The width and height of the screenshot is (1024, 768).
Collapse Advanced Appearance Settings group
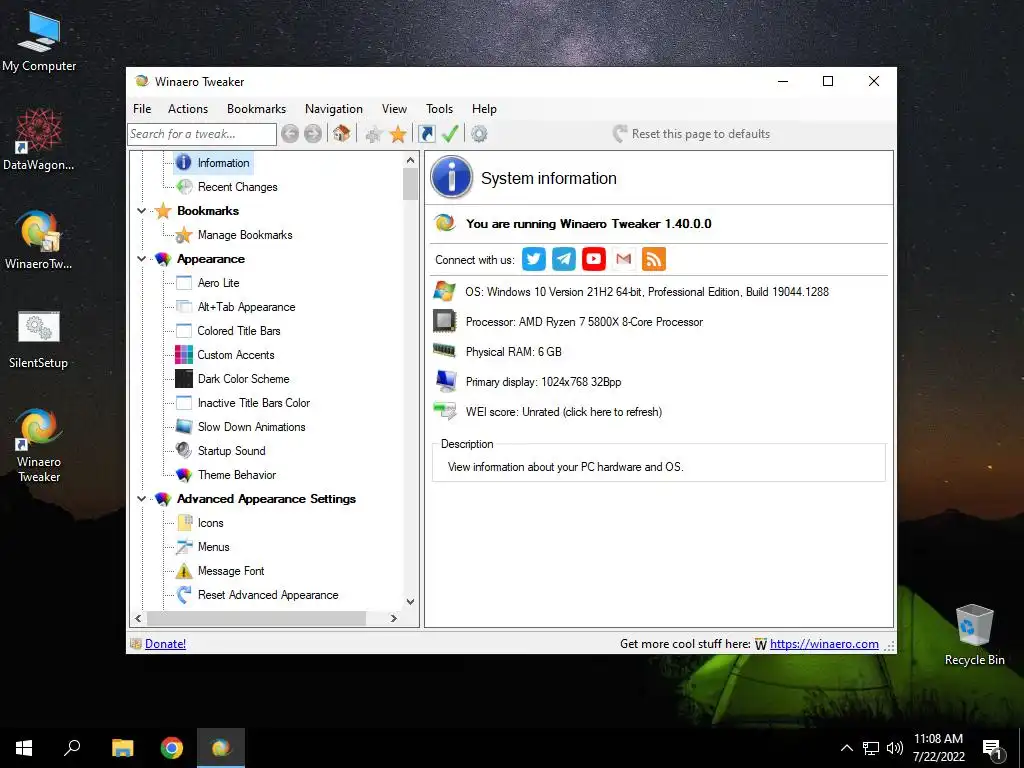tap(141, 499)
